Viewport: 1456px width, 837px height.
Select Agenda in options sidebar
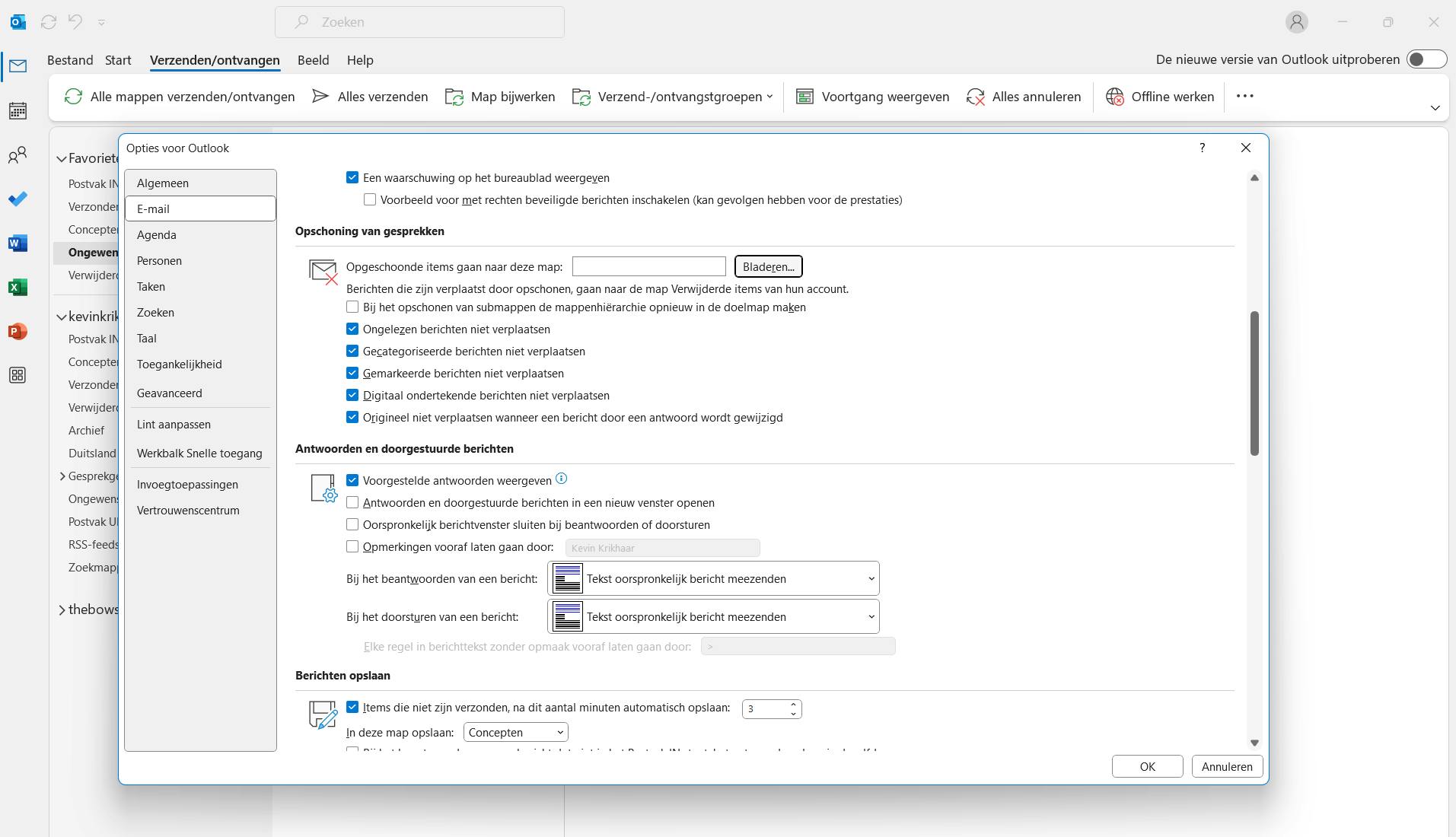[x=200, y=235]
